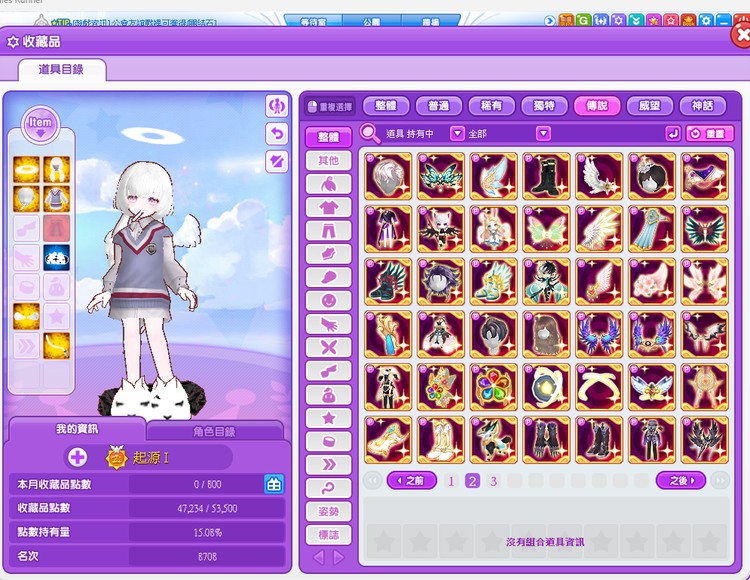
Task: Click the gift box icon beside monthly points
Action: click(x=273, y=484)
